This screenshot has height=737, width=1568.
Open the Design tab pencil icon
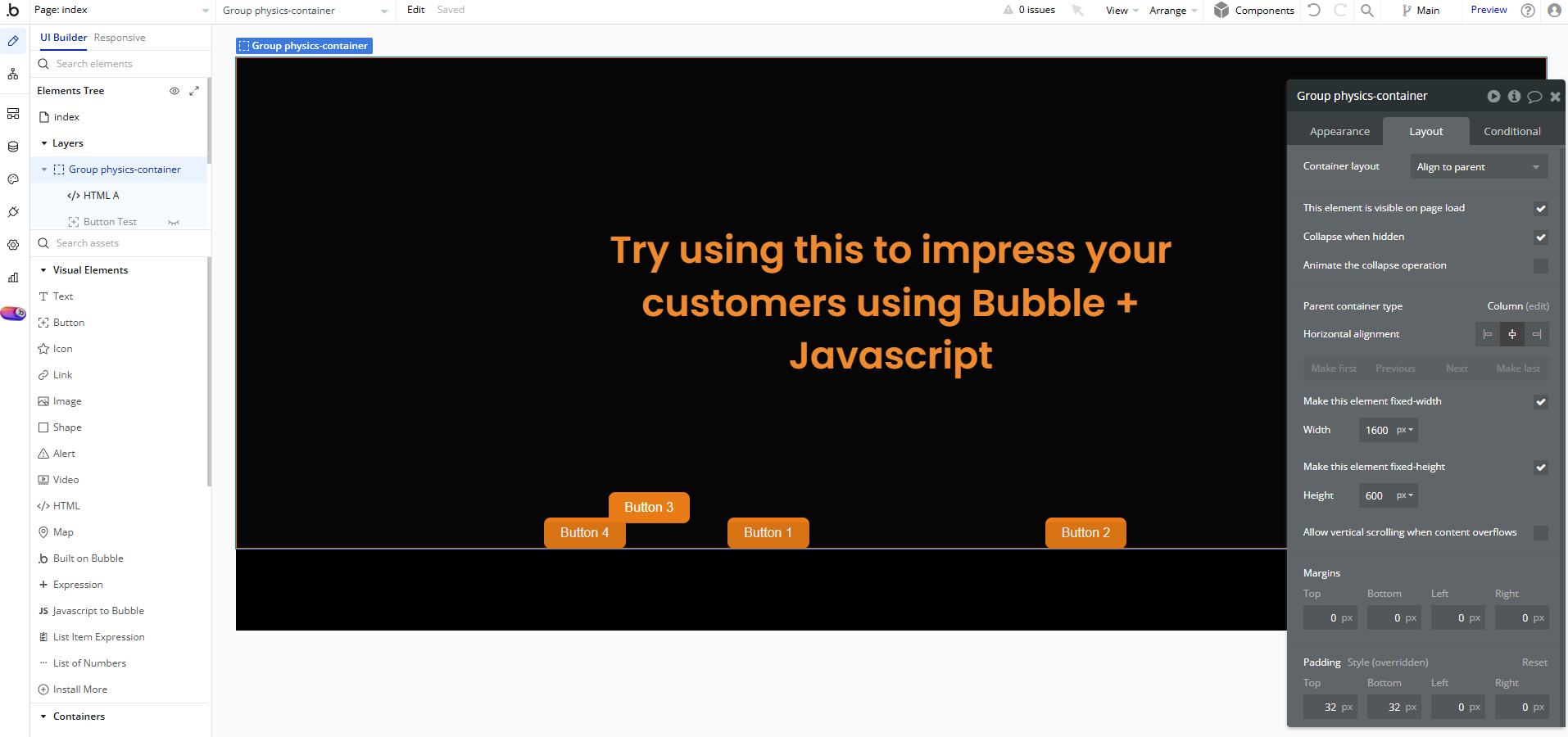tap(13, 41)
